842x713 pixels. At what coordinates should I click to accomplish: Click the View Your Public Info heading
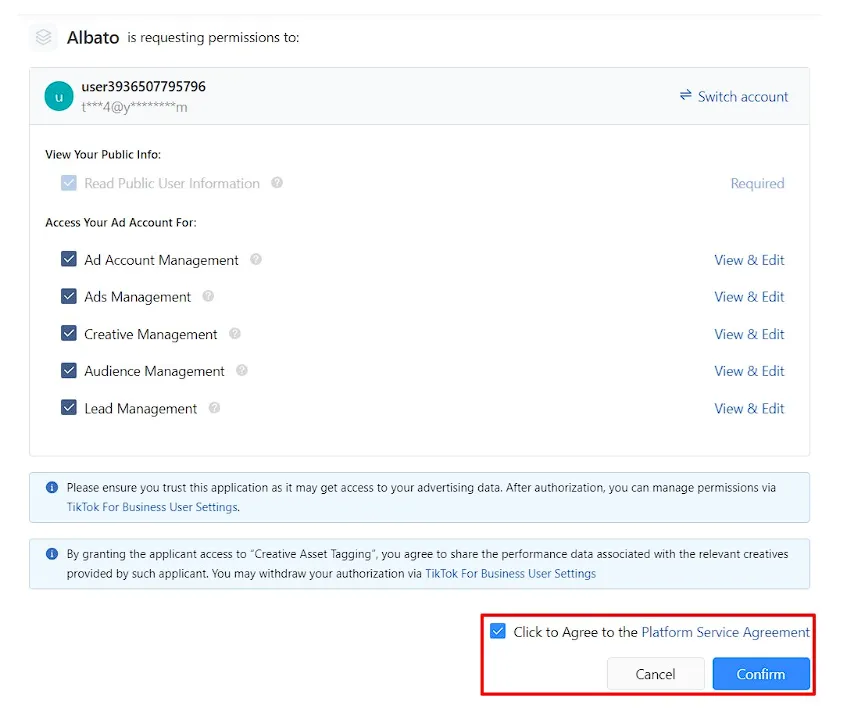[103, 155]
